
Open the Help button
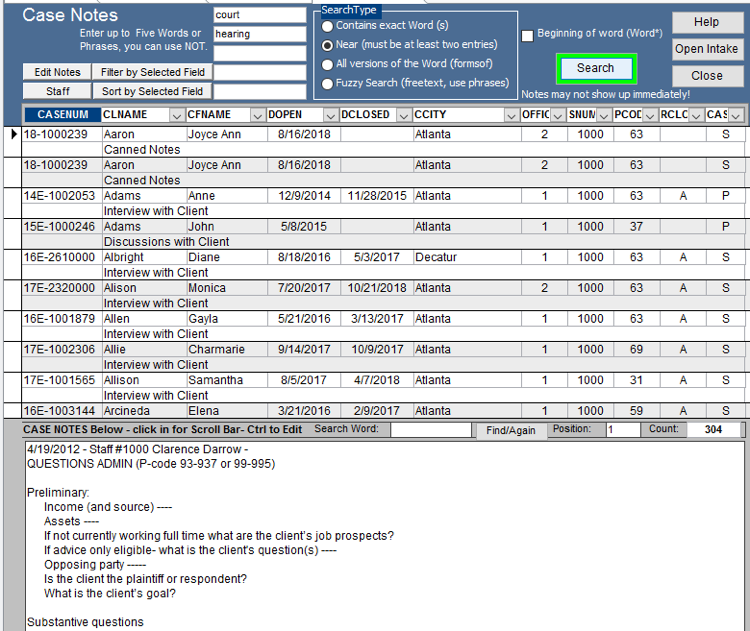[706, 22]
